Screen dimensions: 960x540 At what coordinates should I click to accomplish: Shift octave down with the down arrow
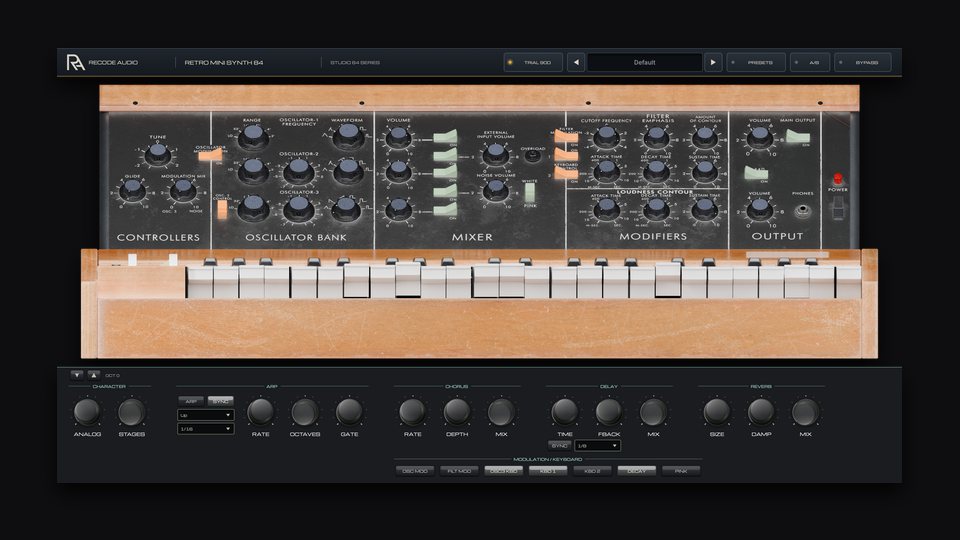[x=77, y=375]
